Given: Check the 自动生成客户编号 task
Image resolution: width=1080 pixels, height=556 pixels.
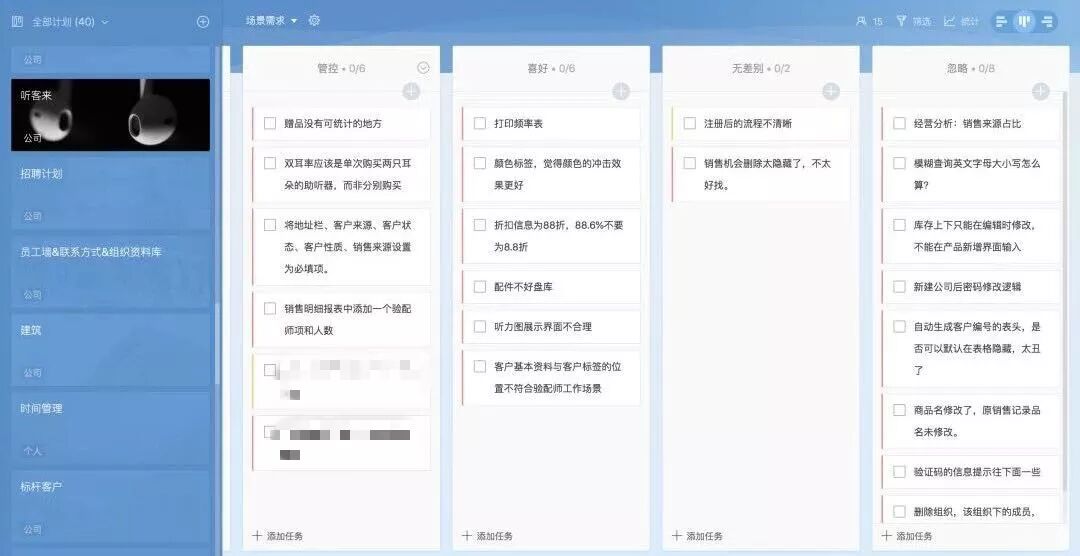Looking at the screenshot, I should pyautogui.click(x=900, y=326).
